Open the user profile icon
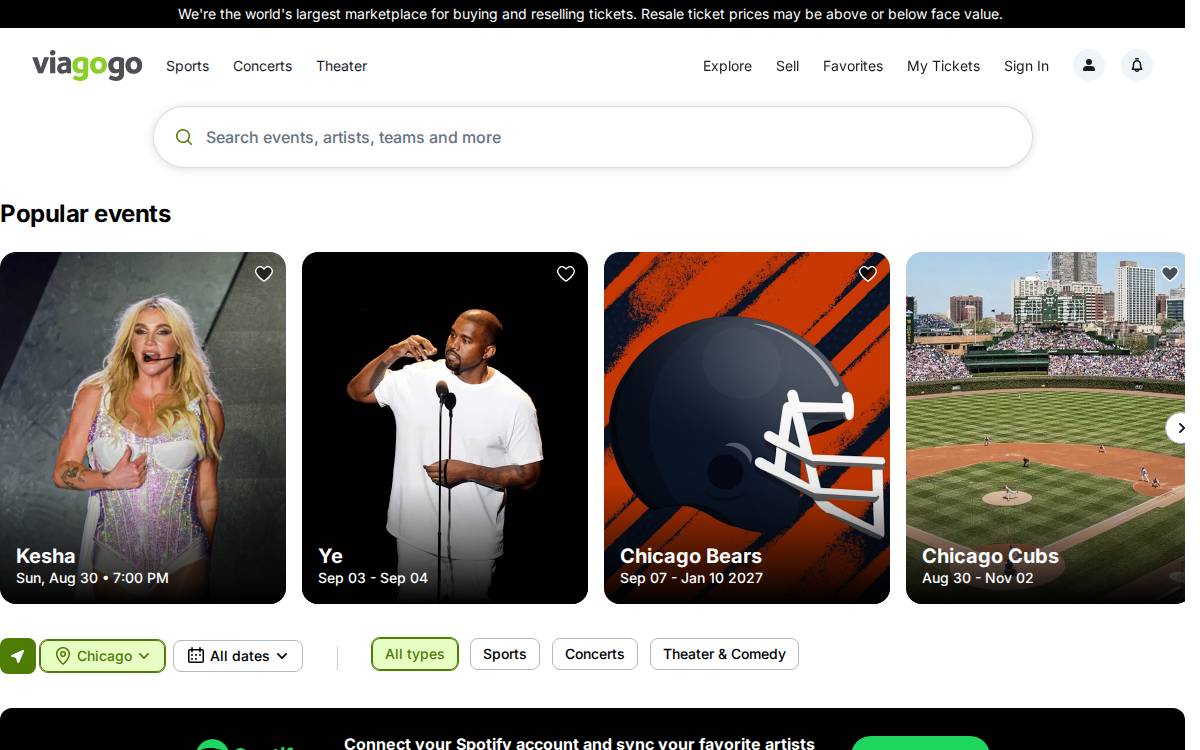Screen dimensions: 1200x750 coord(1089,65)
